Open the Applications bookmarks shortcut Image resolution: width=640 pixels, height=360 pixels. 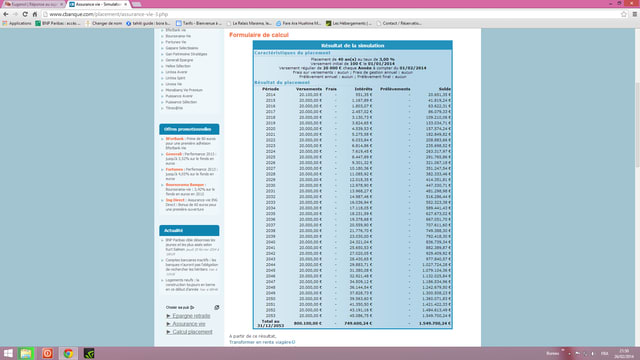17,23
